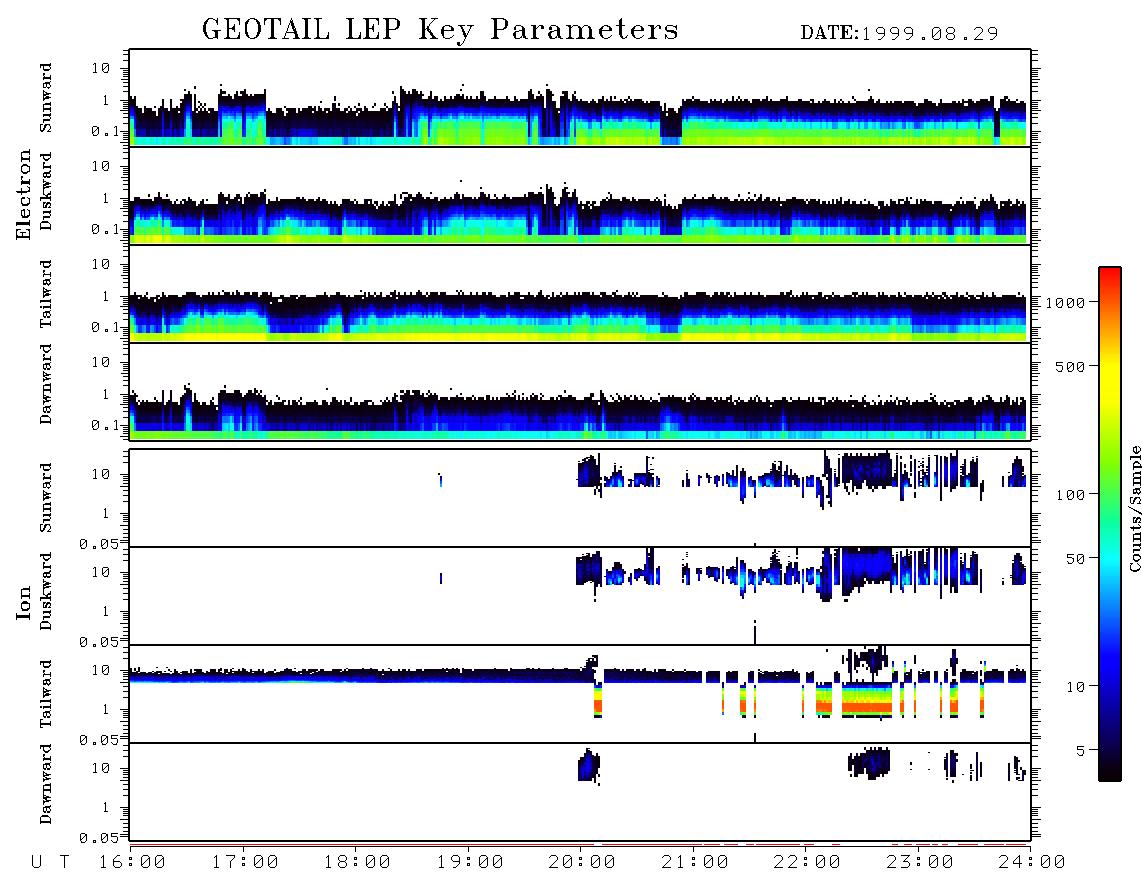Click the colorbar's "5" tick label

pos(1081,751)
